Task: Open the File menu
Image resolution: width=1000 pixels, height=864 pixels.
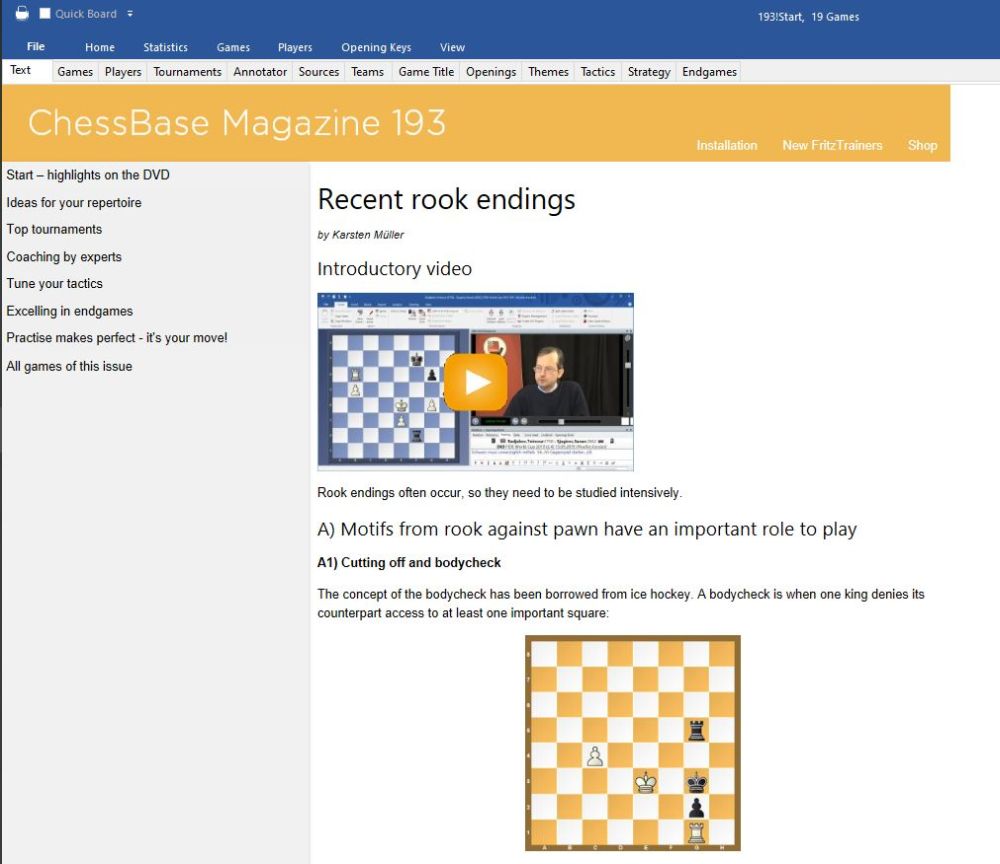Action: [x=36, y=47]
